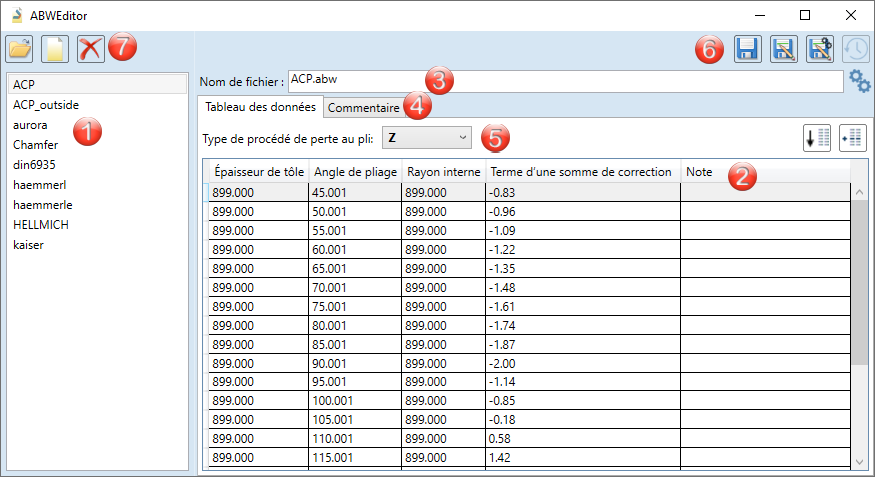Viewport: 875px width, 477px height.
Task: Click correction value -1.61
Action: point(583,306)
